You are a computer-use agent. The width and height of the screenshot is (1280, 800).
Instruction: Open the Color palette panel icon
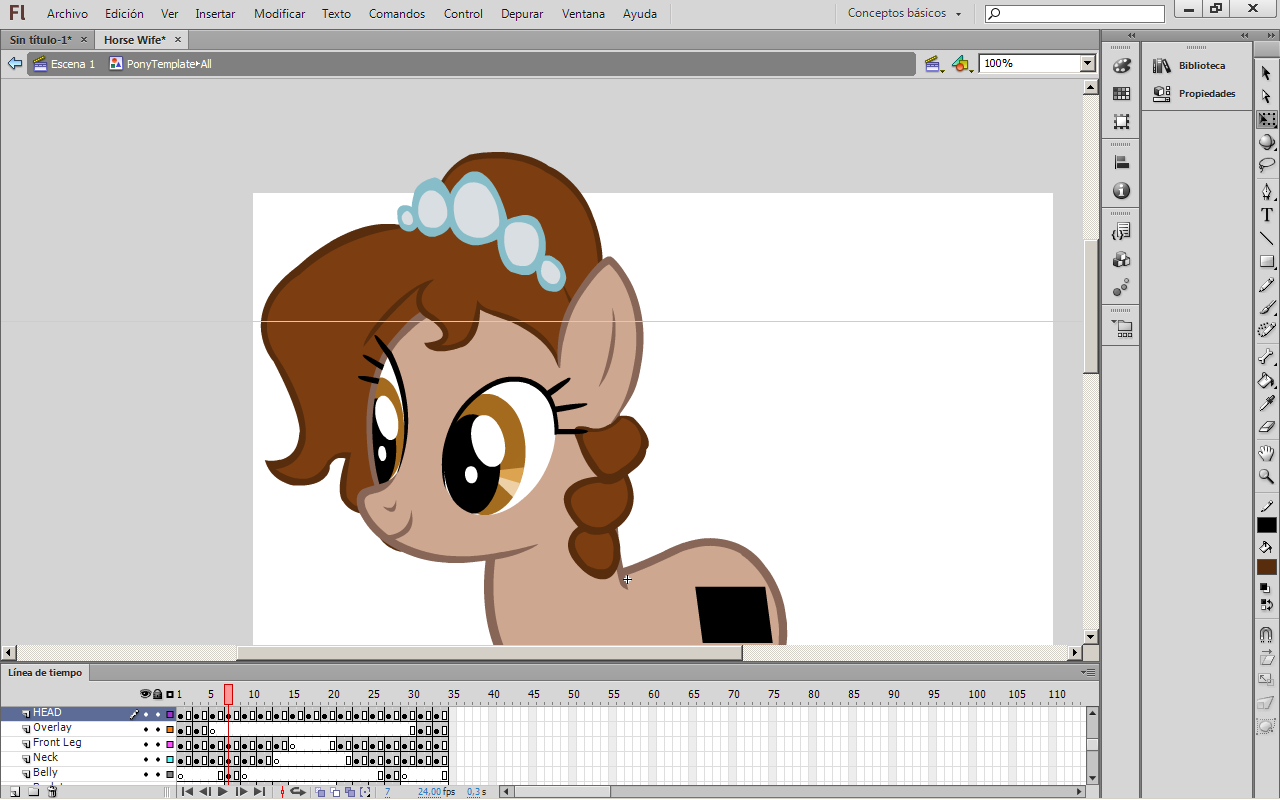coord(1121,66)
